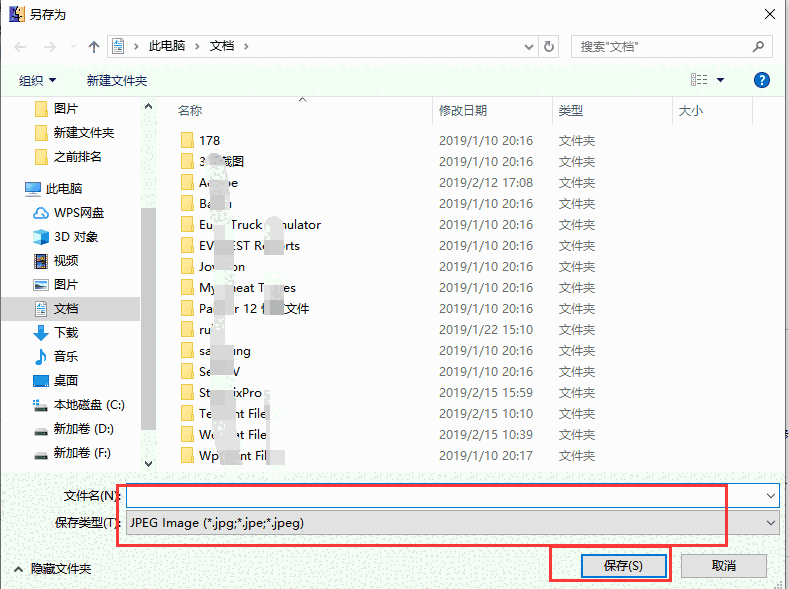Select the folder dated 2019/2/15 15:59

click(x=387, y=393)
